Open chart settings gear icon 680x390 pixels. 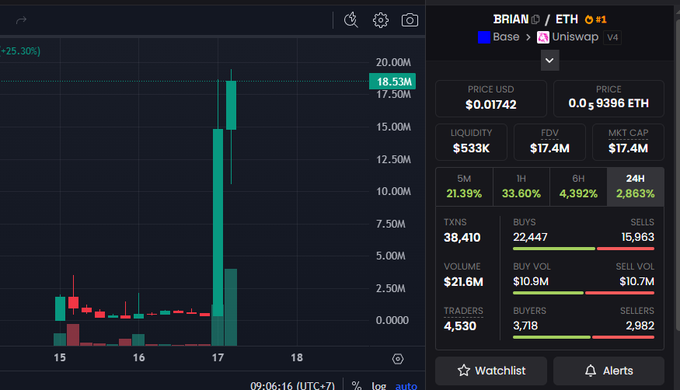point(380,20)
